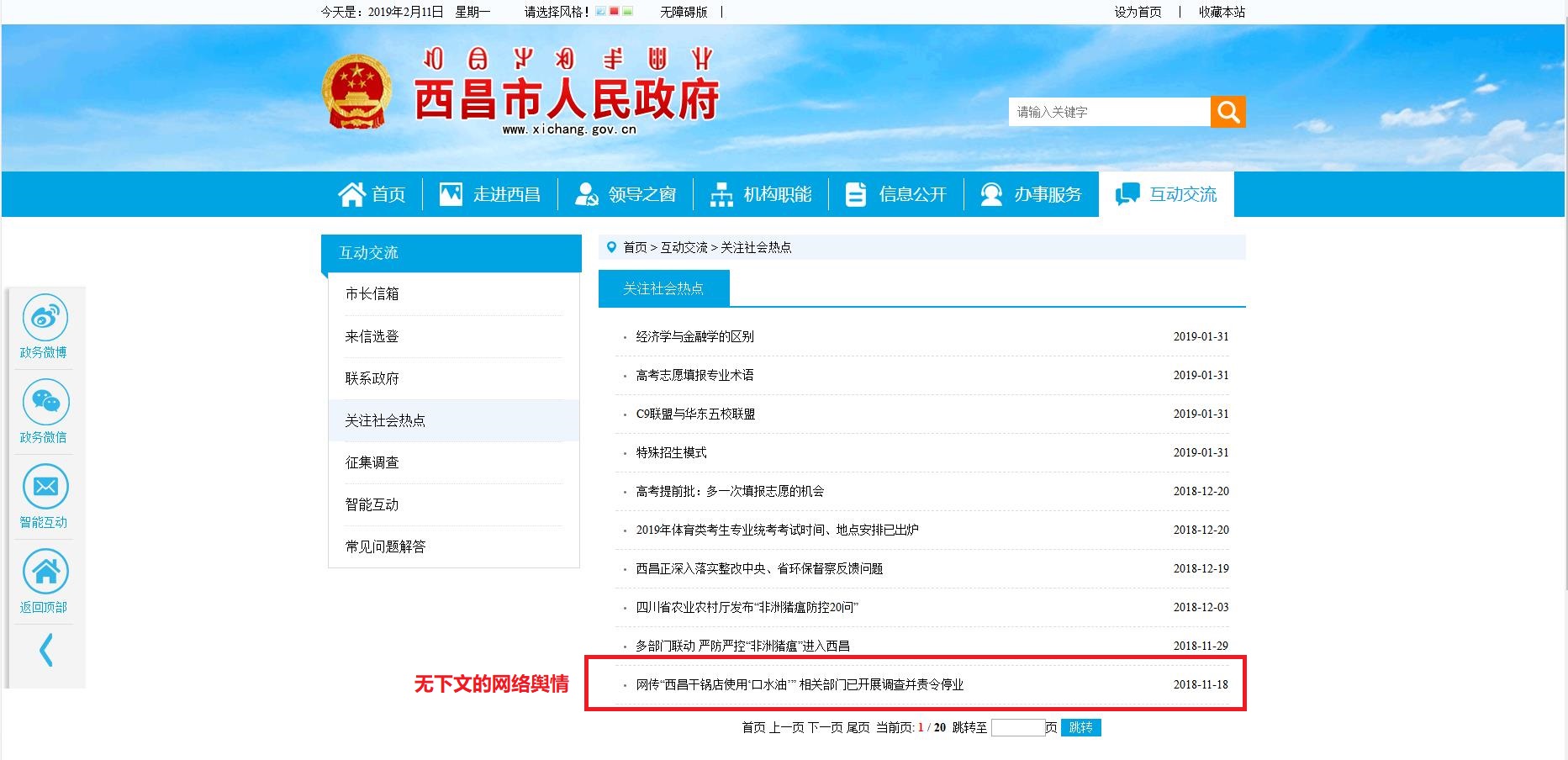Open the 办事服务 navigation menu
The height and width of the screenshot is (760, 1568).
1032,194
